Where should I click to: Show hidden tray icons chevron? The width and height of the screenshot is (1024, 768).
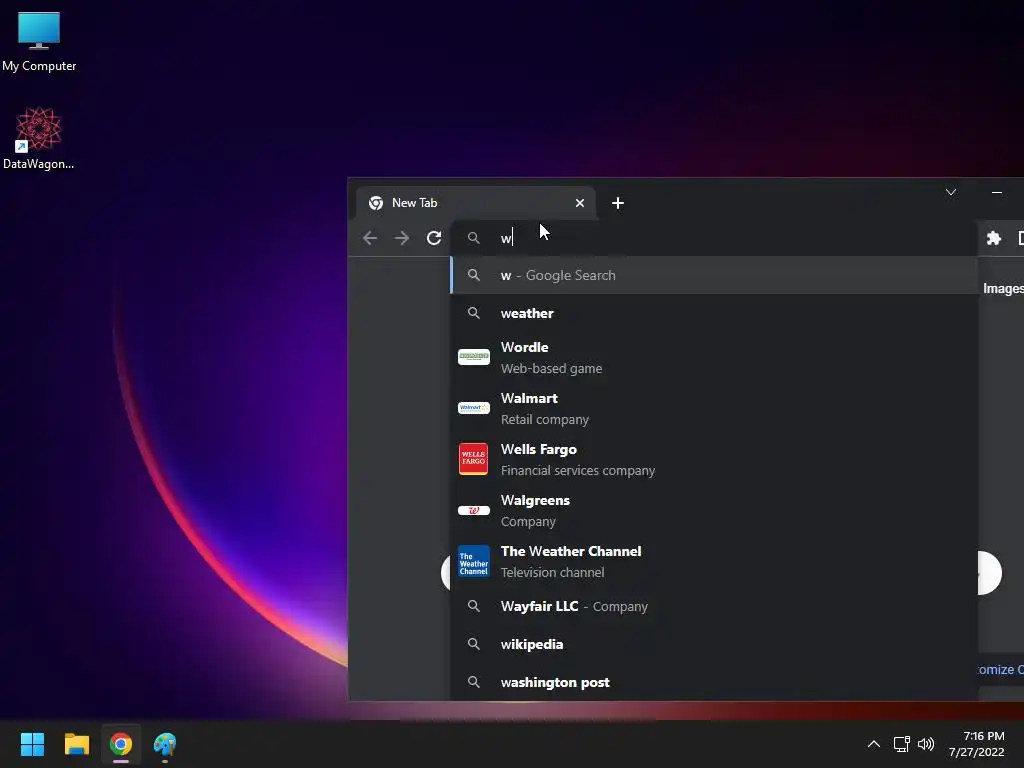click(873, 744)
